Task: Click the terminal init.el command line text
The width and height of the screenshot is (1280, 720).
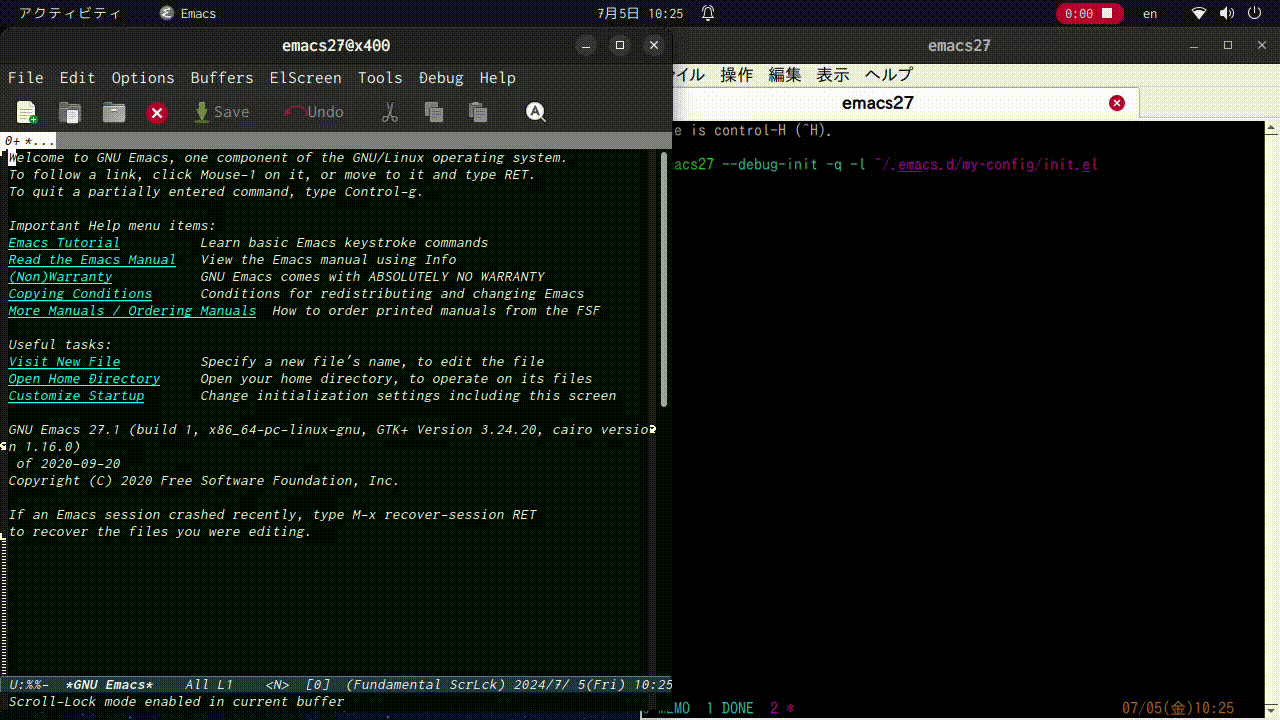Action: [x=886, y=164]
